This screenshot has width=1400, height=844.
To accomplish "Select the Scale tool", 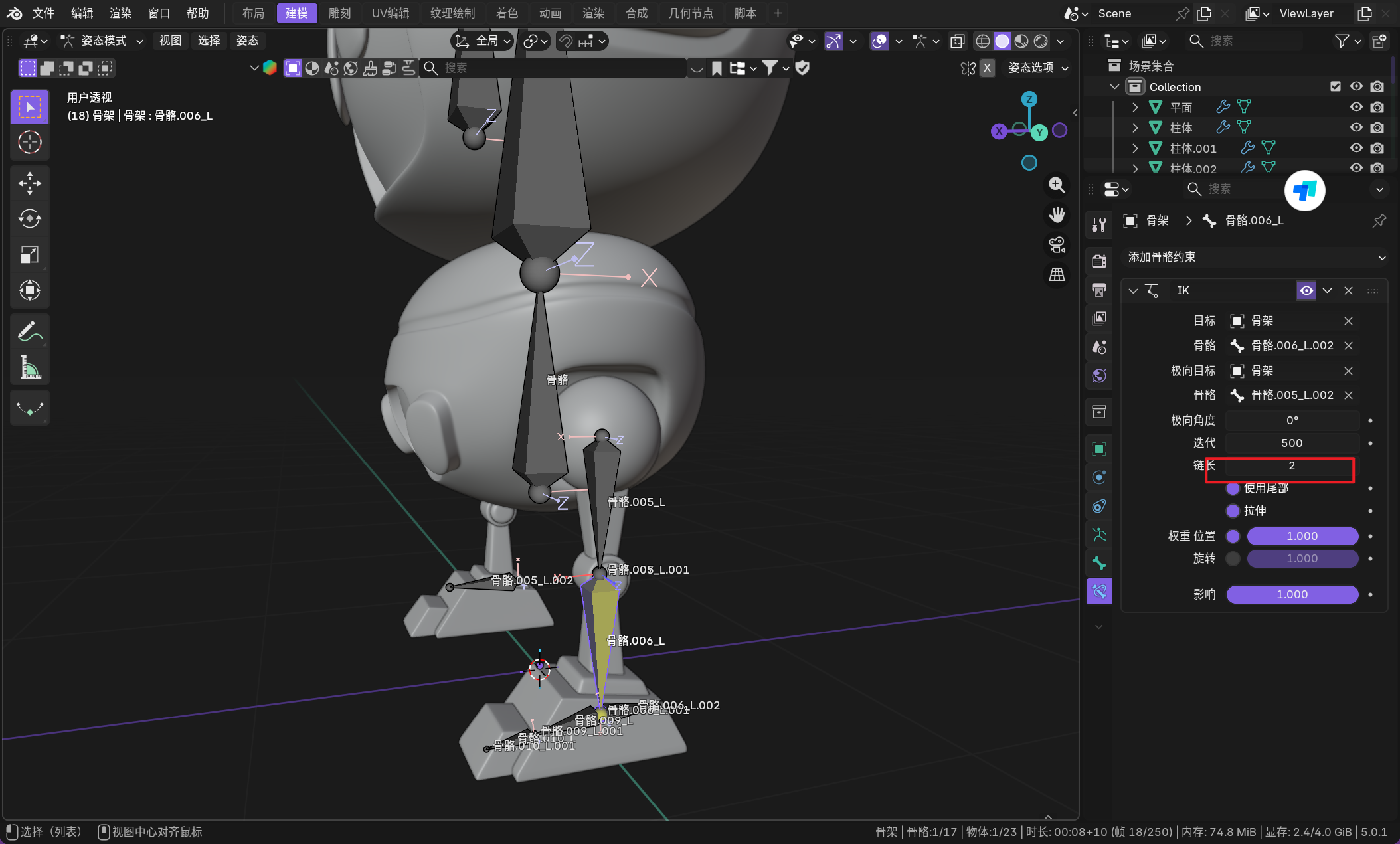I will [x=29, y=254].
